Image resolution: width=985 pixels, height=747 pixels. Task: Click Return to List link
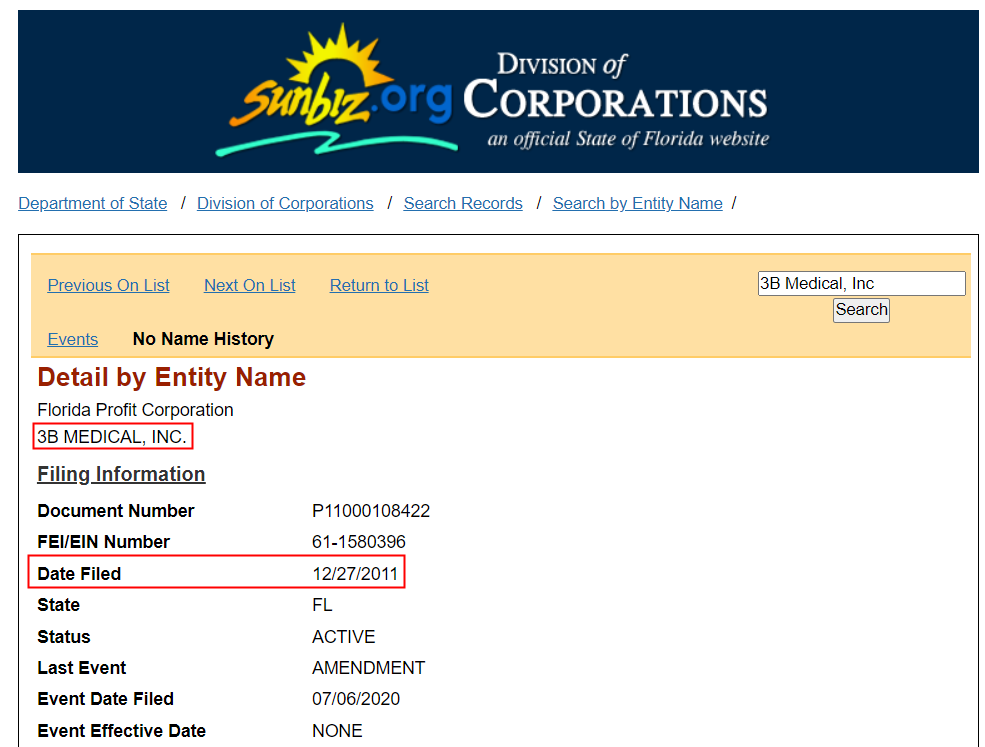coord(379,285)
